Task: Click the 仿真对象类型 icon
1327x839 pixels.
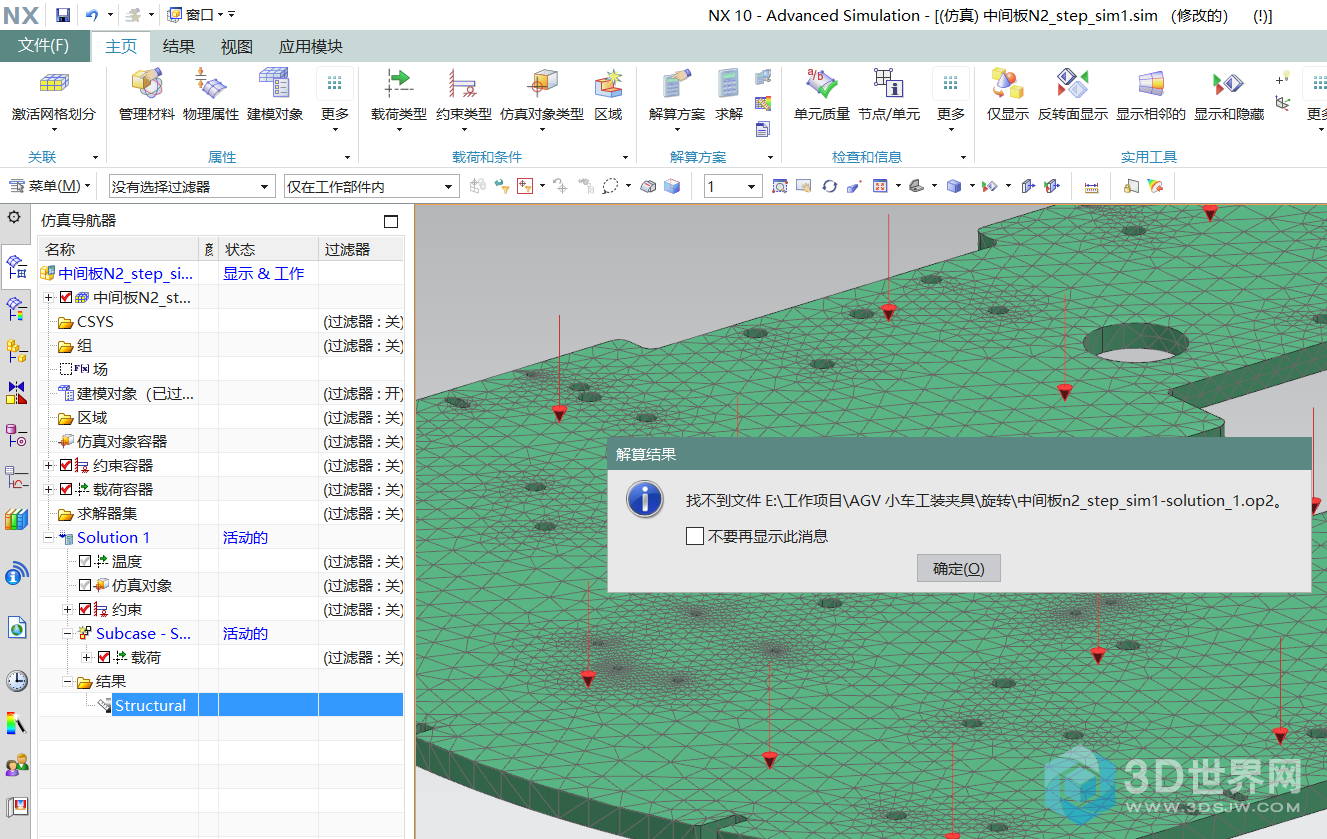Action: tap(542, 86)
